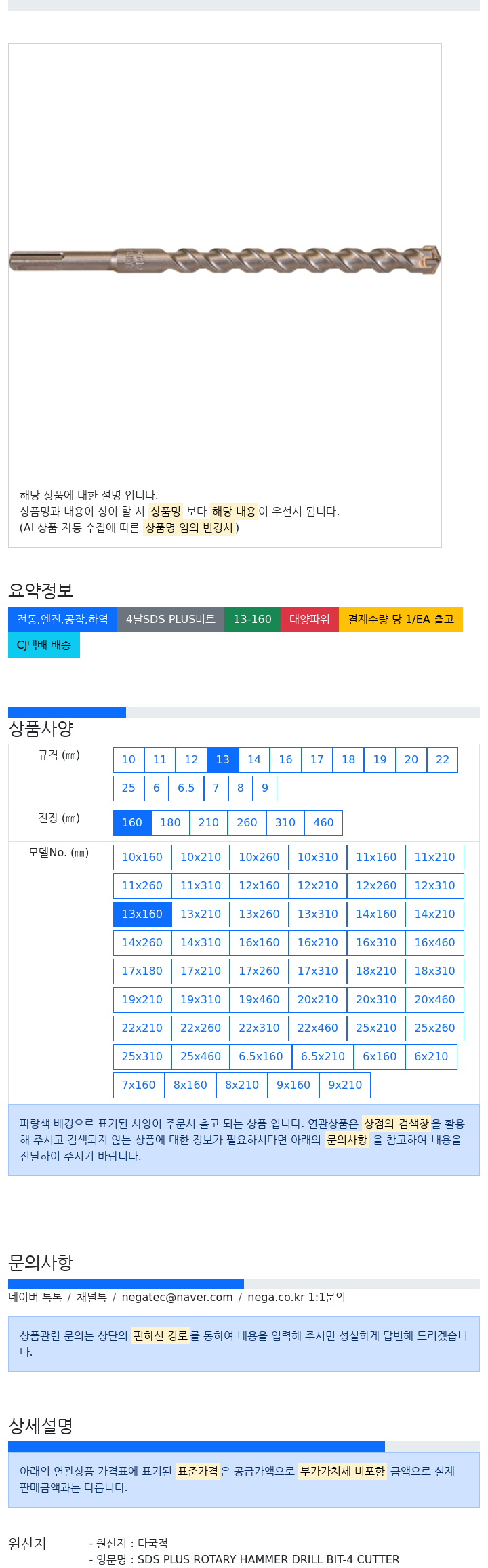Select model 16x460
488x1568 pixels.
[x=435, y=942]
